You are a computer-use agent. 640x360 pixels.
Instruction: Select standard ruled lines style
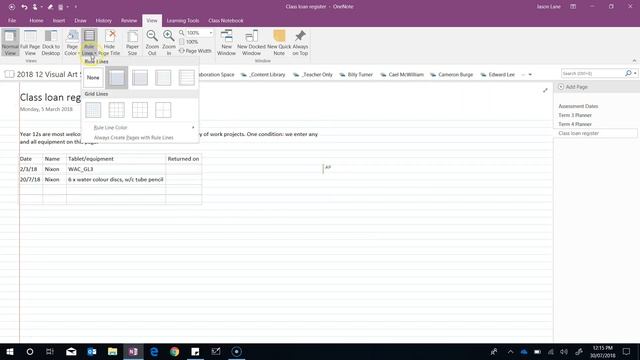pyautogui.click(x=163, y=78)
